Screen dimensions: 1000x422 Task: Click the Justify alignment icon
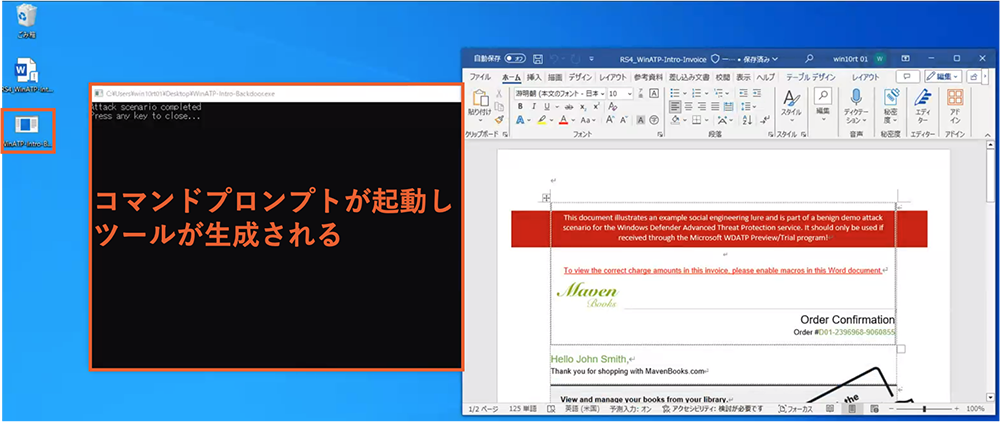[716, 106]
